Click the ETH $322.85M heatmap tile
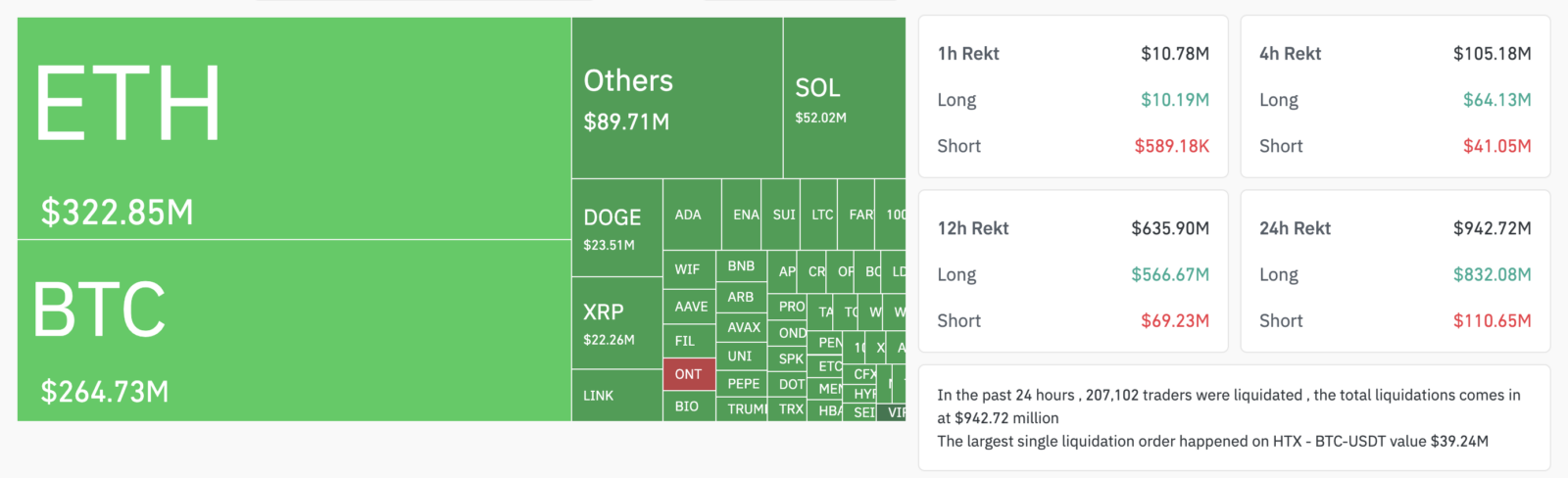 pos(294,128)
